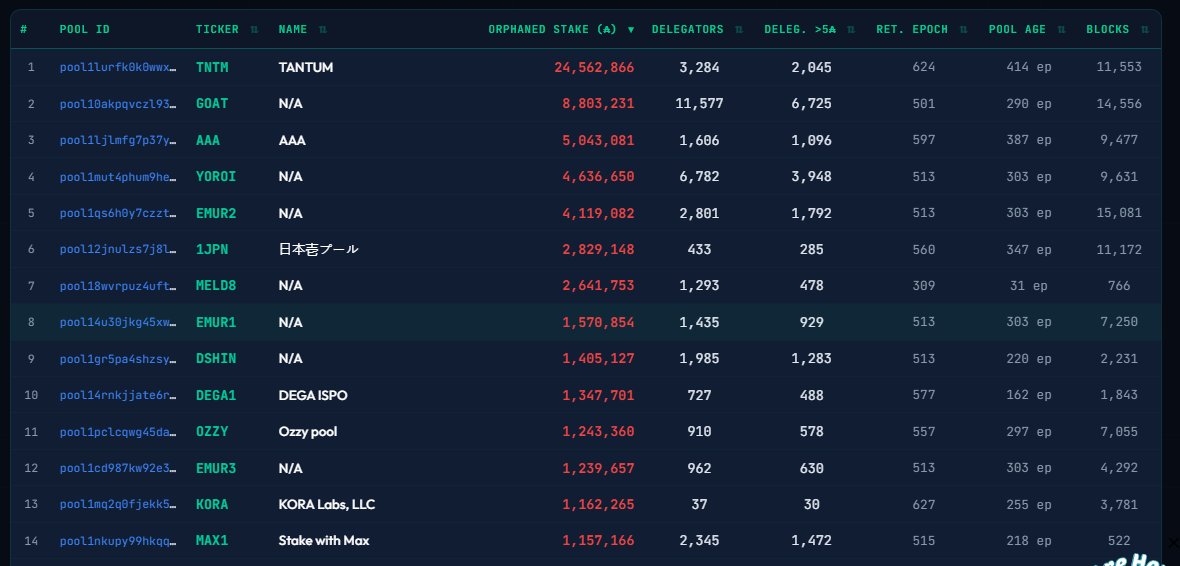Click the 日本壱プール pool name
The height and width of the screenshot is (566, 1180).
pyautogui.click(x=318, y=249)
